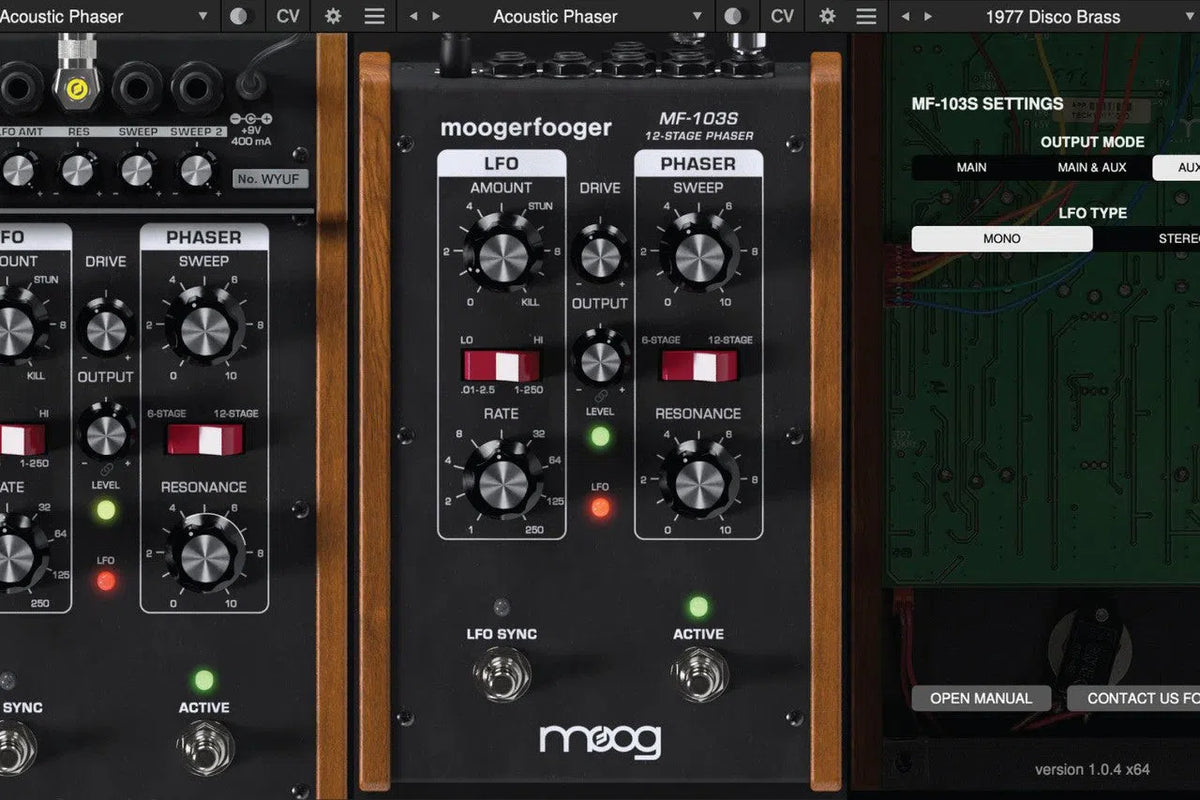Click the half-circle compare icon beside the preset name
Image resolution: width=1200 pixels, height=800 pixels.
pos(238,16)
